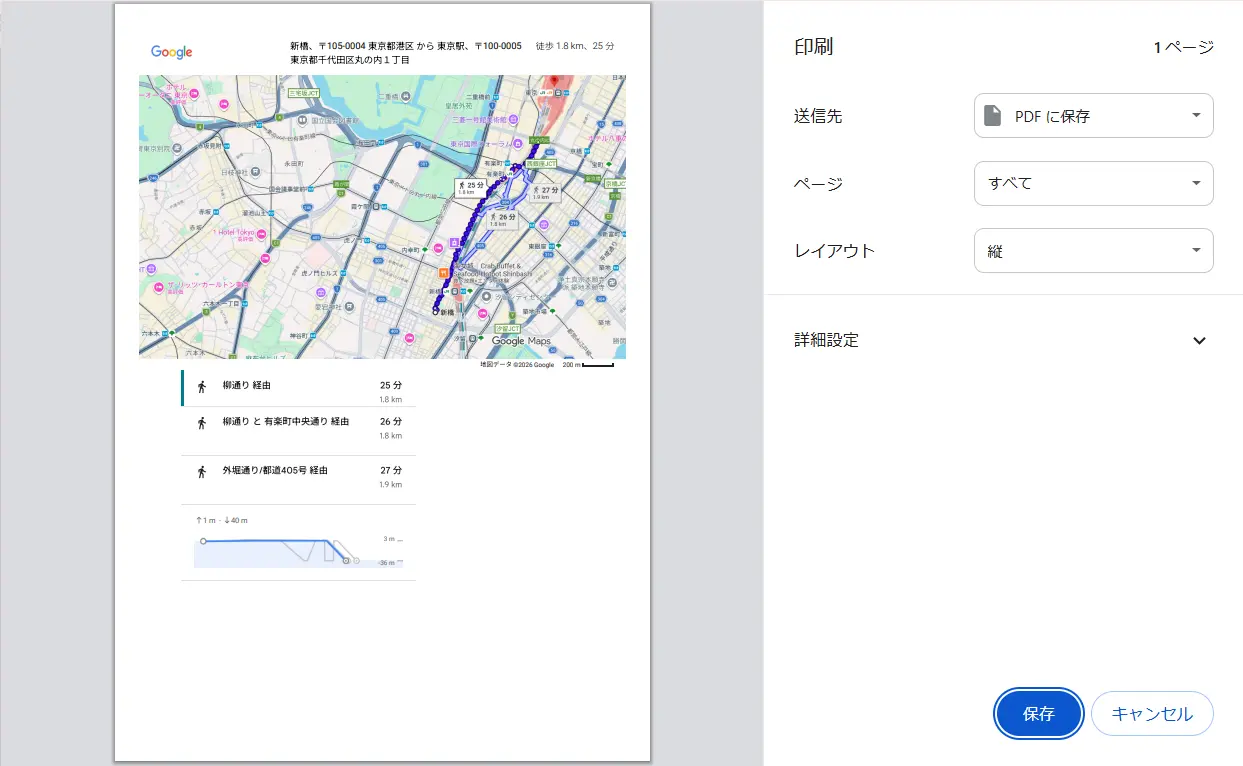Click the walking icon beside 柳通り 経由
The image size is (1243, 766).
click(x=201, y=386)
